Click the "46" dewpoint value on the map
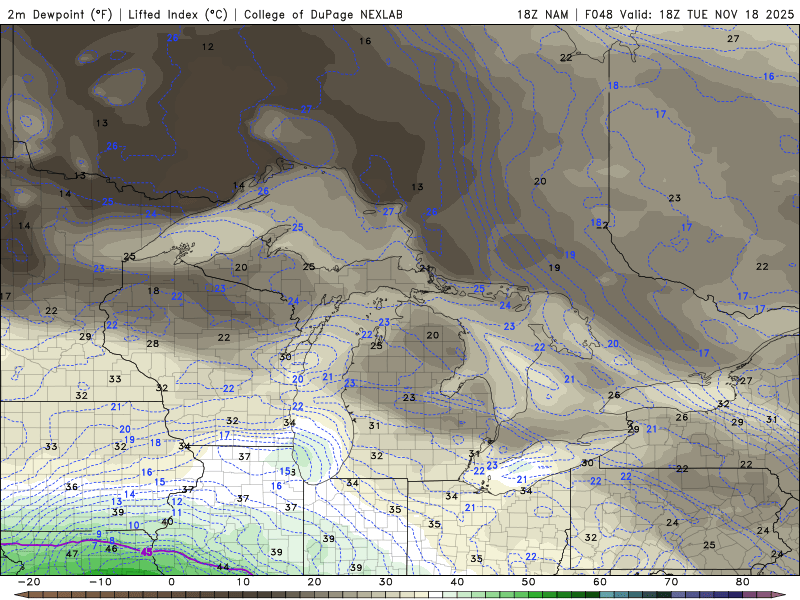The image size is (800, 600). tap(111, 549)
